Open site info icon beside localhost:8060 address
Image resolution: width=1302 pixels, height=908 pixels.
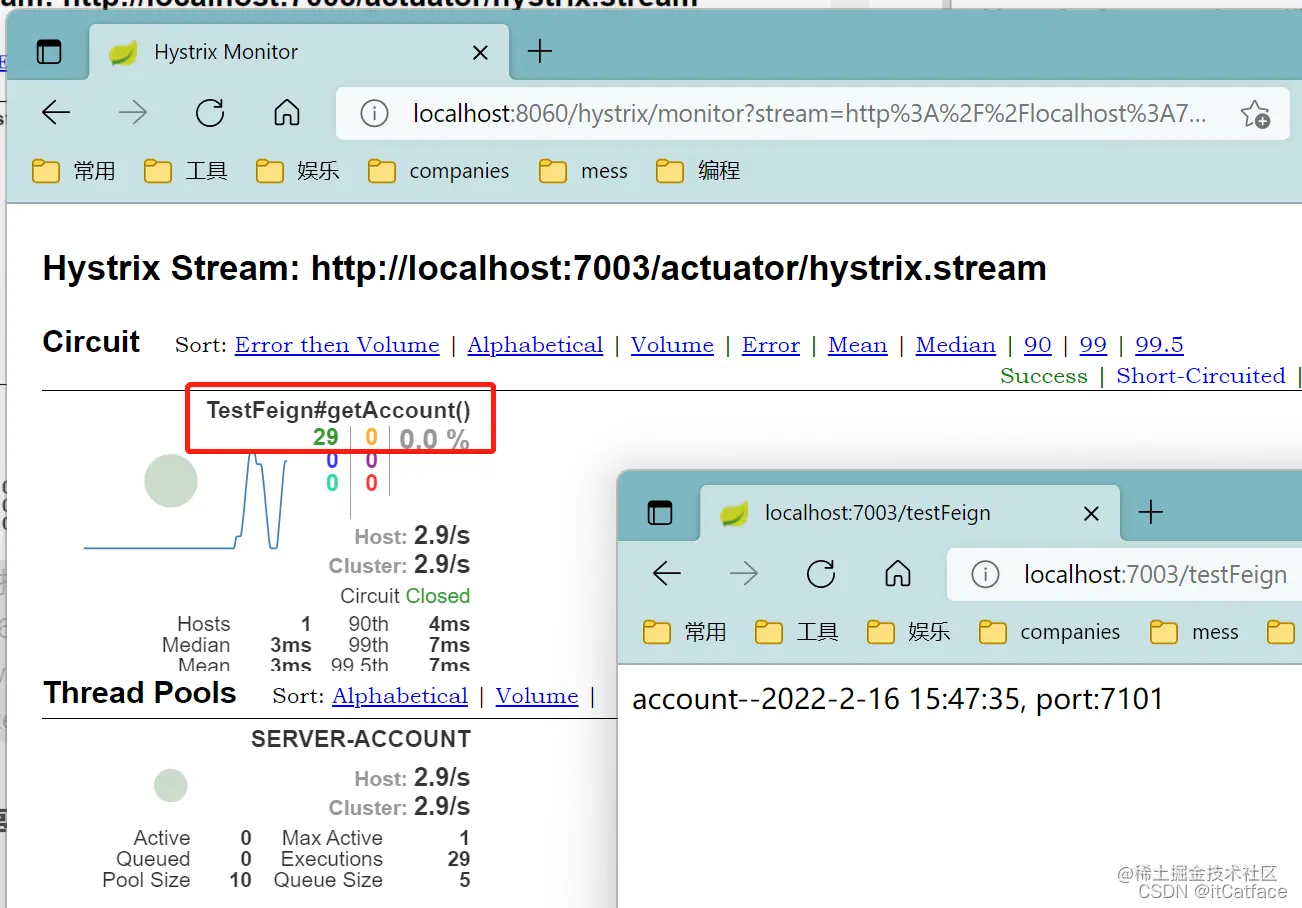click(x=374, y=114)
